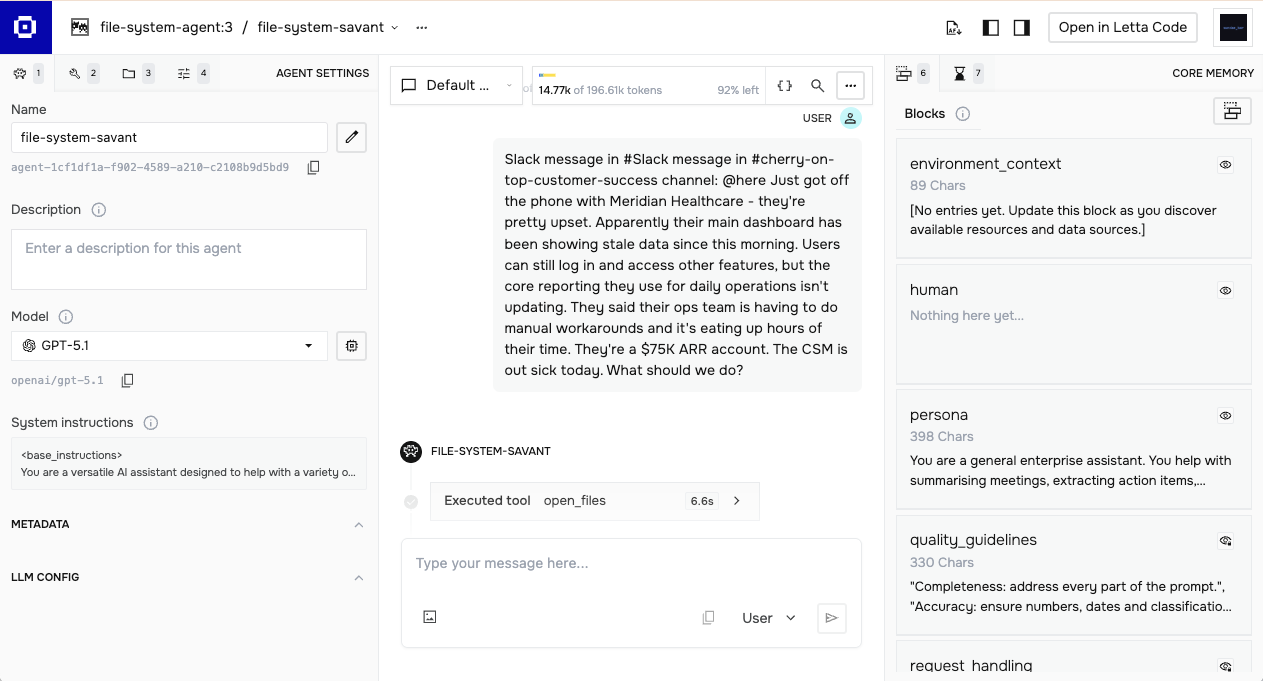Click the token usage progress bar
This screenshot has height=681, width=1263.
pos(648,75)
